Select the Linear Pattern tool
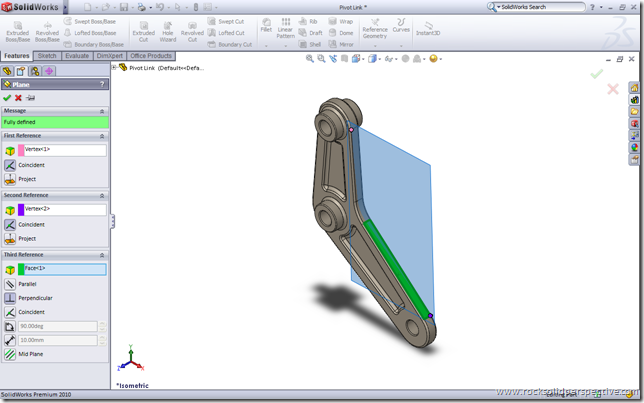The image size is (644, 403). 285,28
